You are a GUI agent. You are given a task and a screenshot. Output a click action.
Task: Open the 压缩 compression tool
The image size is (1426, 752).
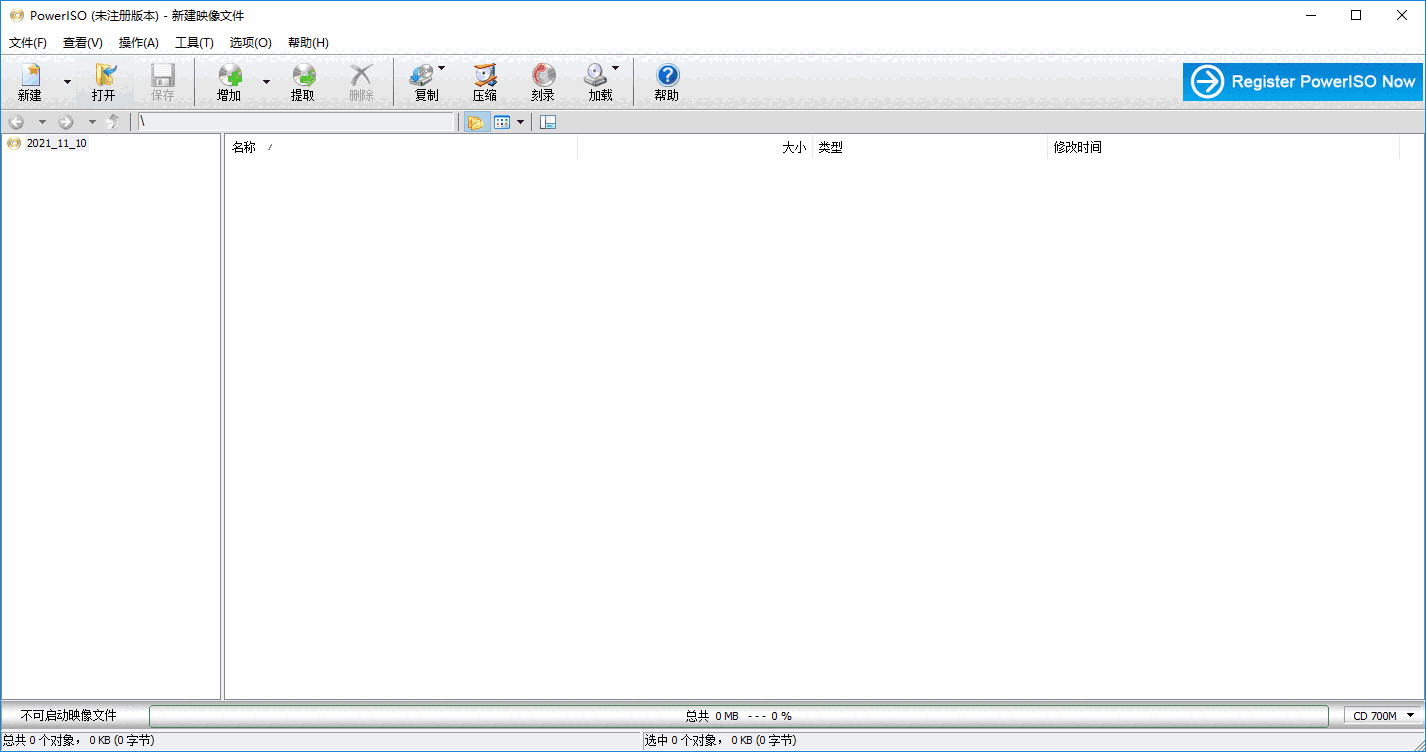pos(484,80)
